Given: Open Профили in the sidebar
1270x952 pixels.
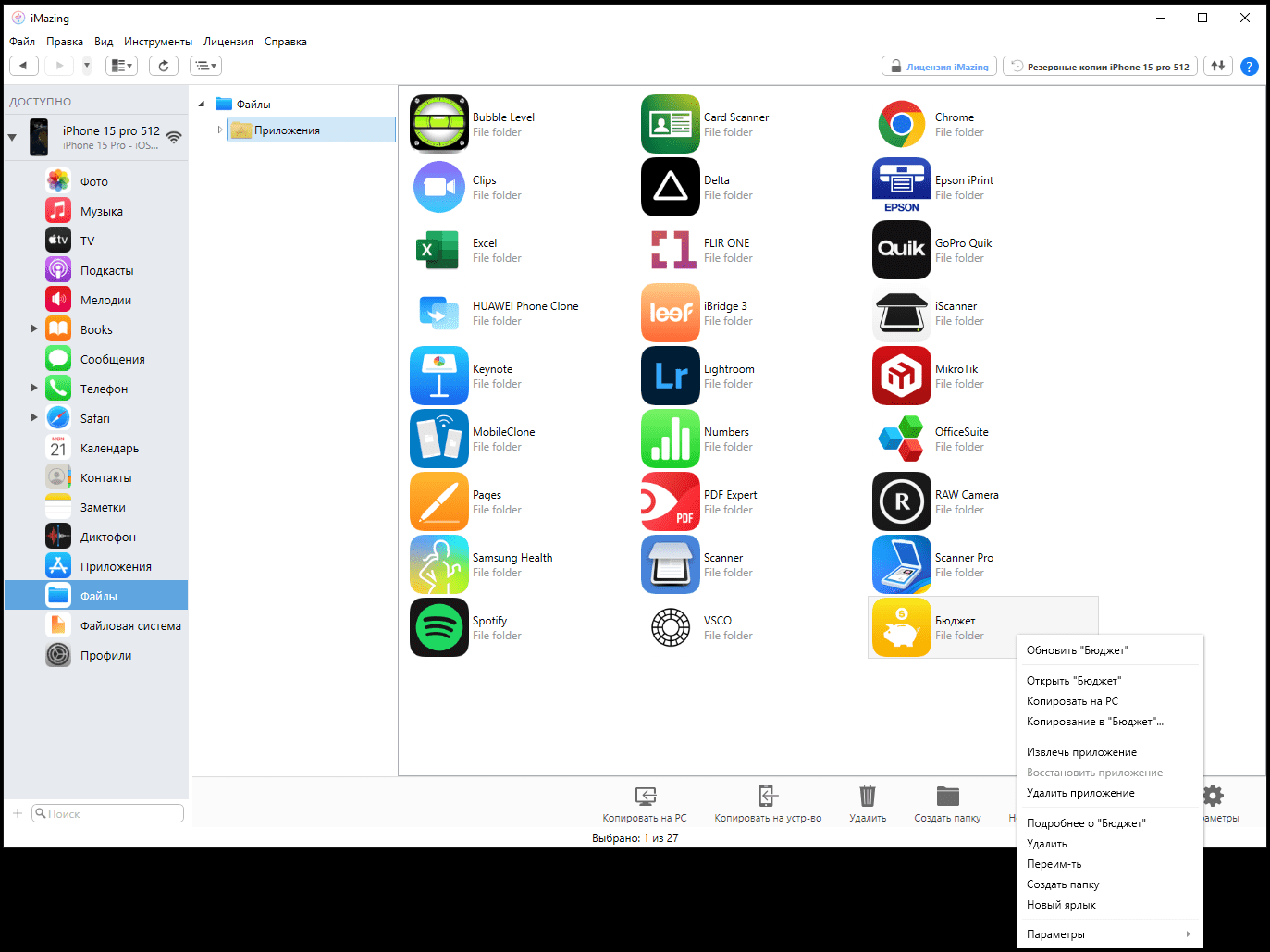Looking at the screenshot, I should tap(96, 655).
